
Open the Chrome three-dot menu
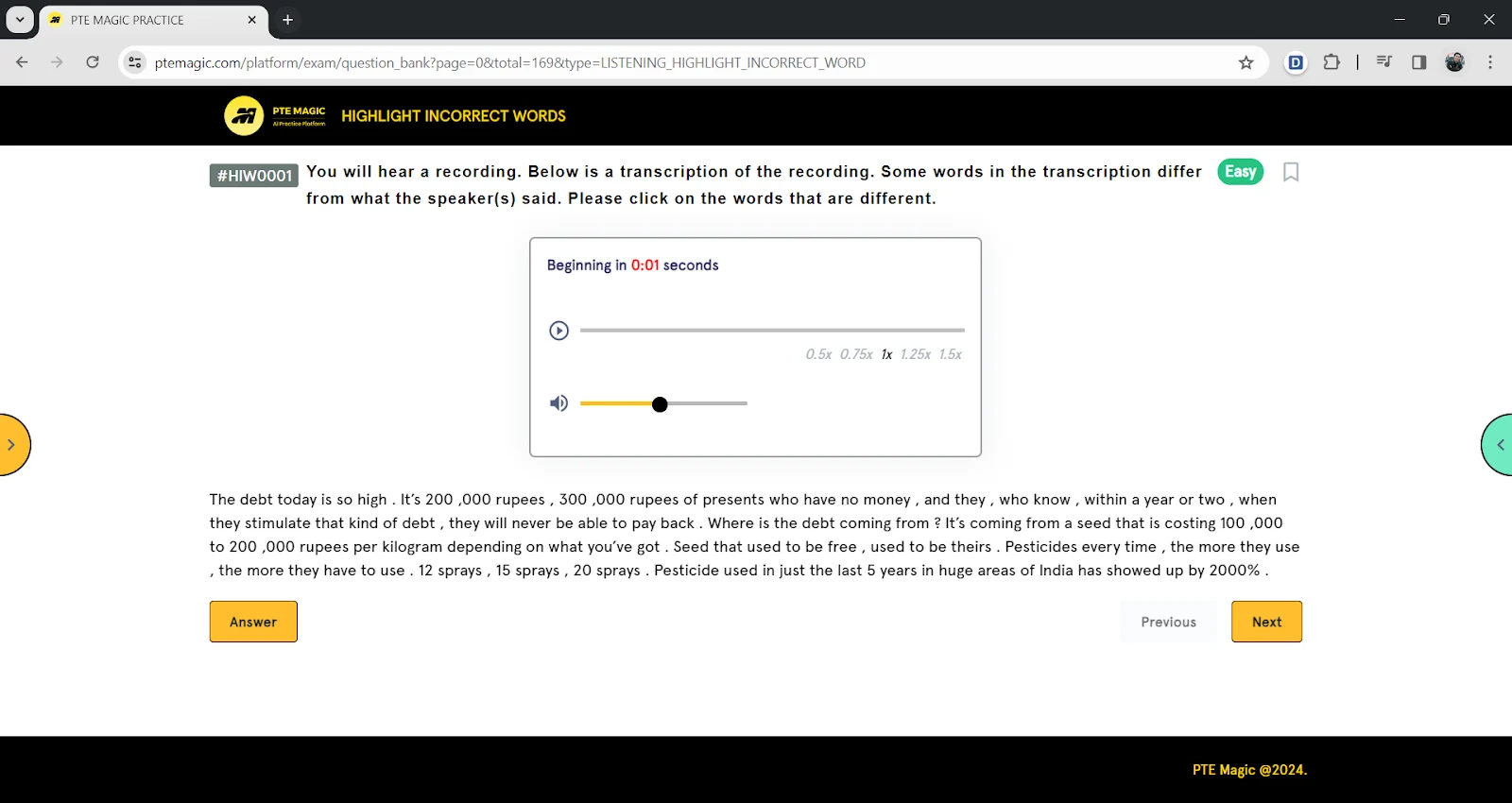(1490, 62)
